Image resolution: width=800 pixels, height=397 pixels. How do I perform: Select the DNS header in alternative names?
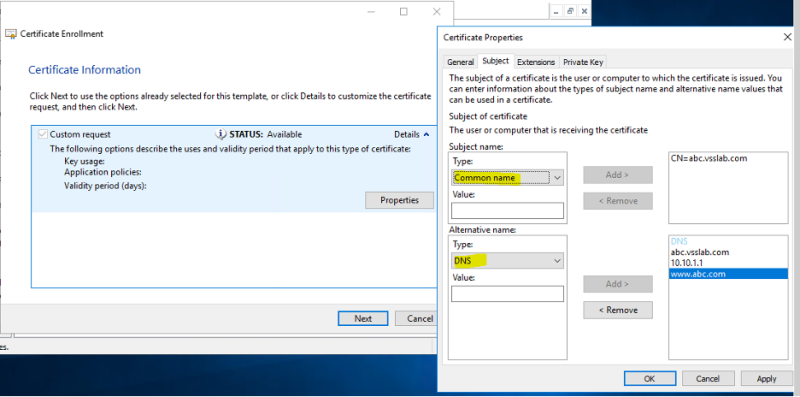point(679,241)
